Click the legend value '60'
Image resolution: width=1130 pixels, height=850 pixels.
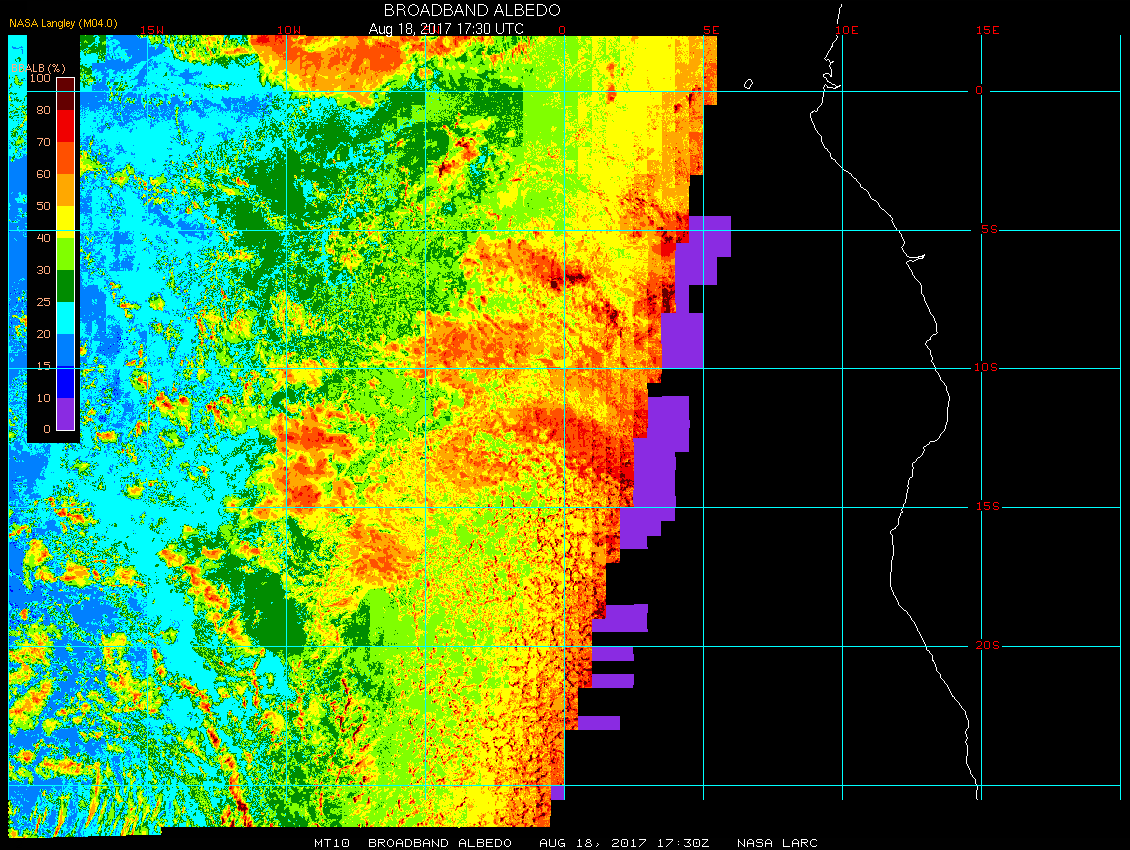[43, 174]
